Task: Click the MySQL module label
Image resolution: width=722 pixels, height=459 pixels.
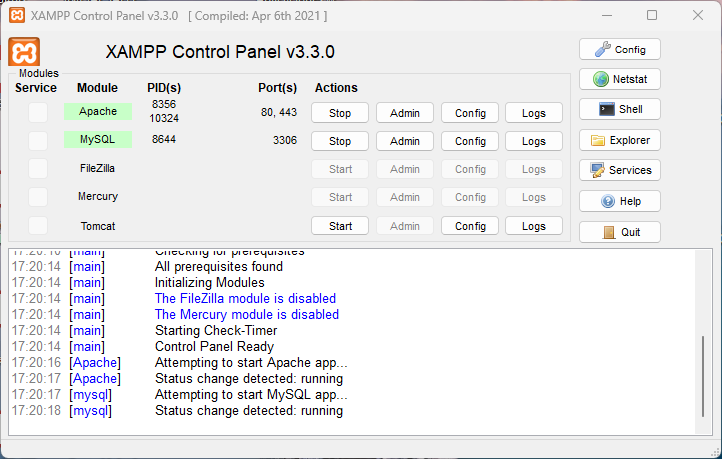Action: (98, 139)
